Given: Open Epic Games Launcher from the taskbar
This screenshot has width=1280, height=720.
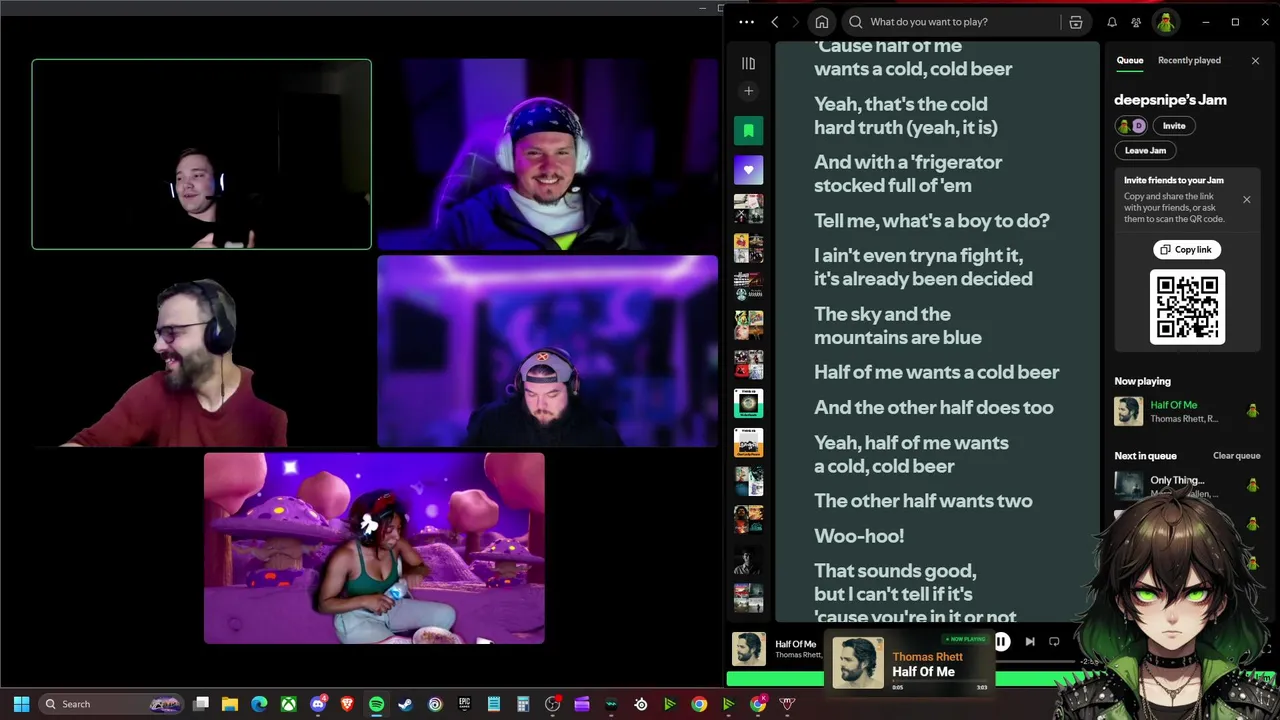Looking at the screenshot, I should (x=464, y=704).
